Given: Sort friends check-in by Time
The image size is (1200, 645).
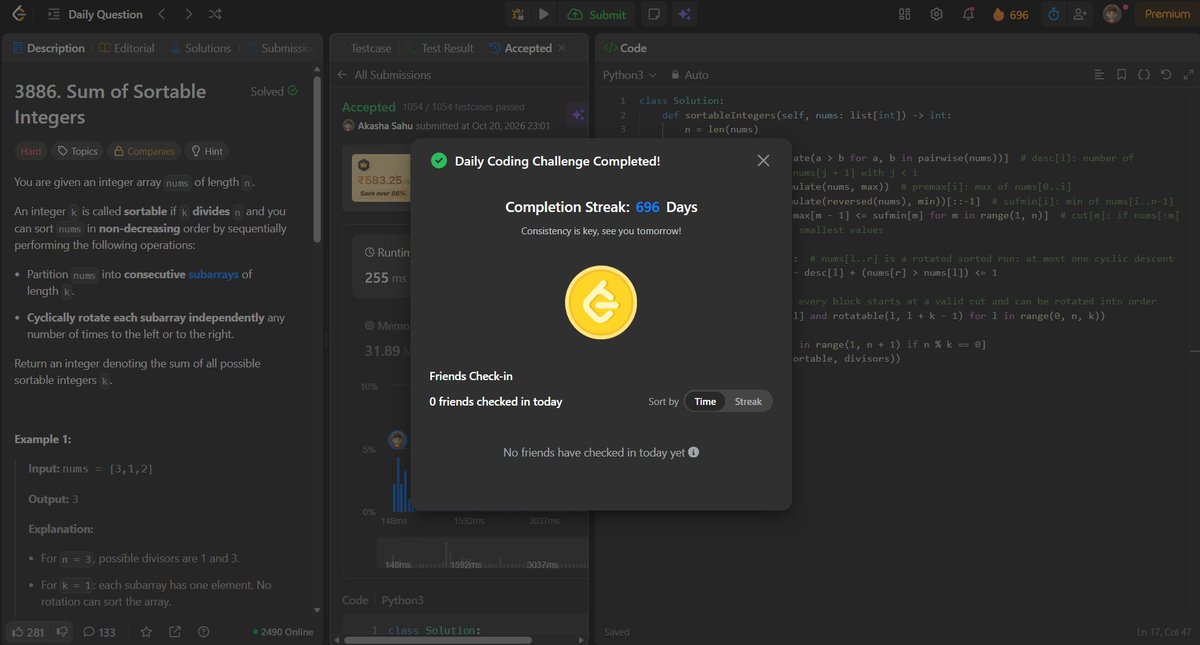Looking at the screenshot, I should (x=705, y=401).
